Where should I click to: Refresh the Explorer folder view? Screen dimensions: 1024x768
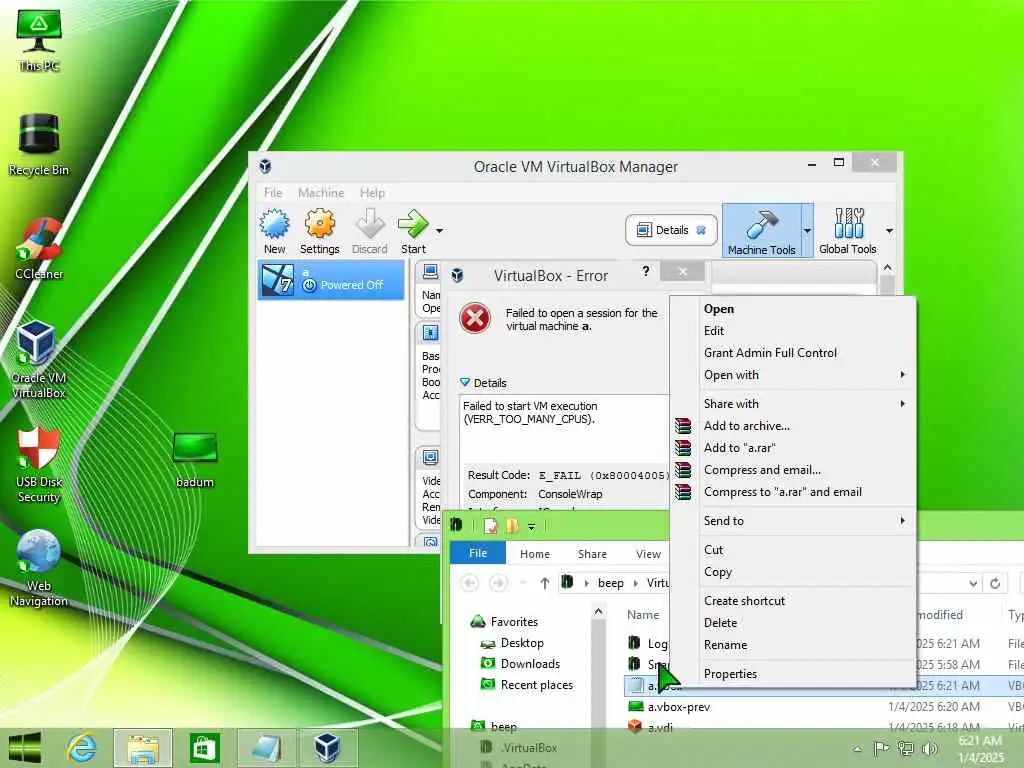point(995,583)
